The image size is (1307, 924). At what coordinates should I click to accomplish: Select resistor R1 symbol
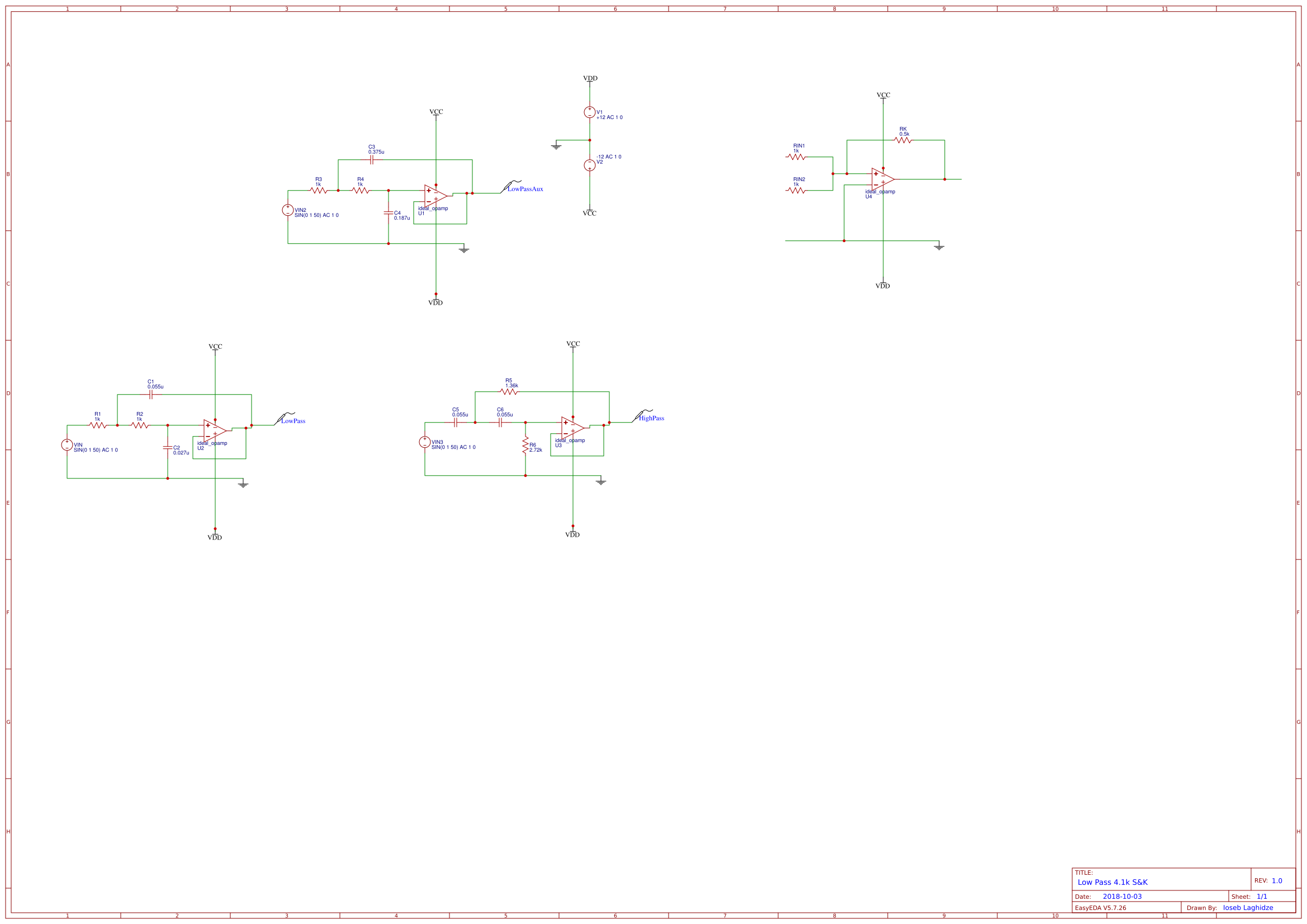click(98, 425)
